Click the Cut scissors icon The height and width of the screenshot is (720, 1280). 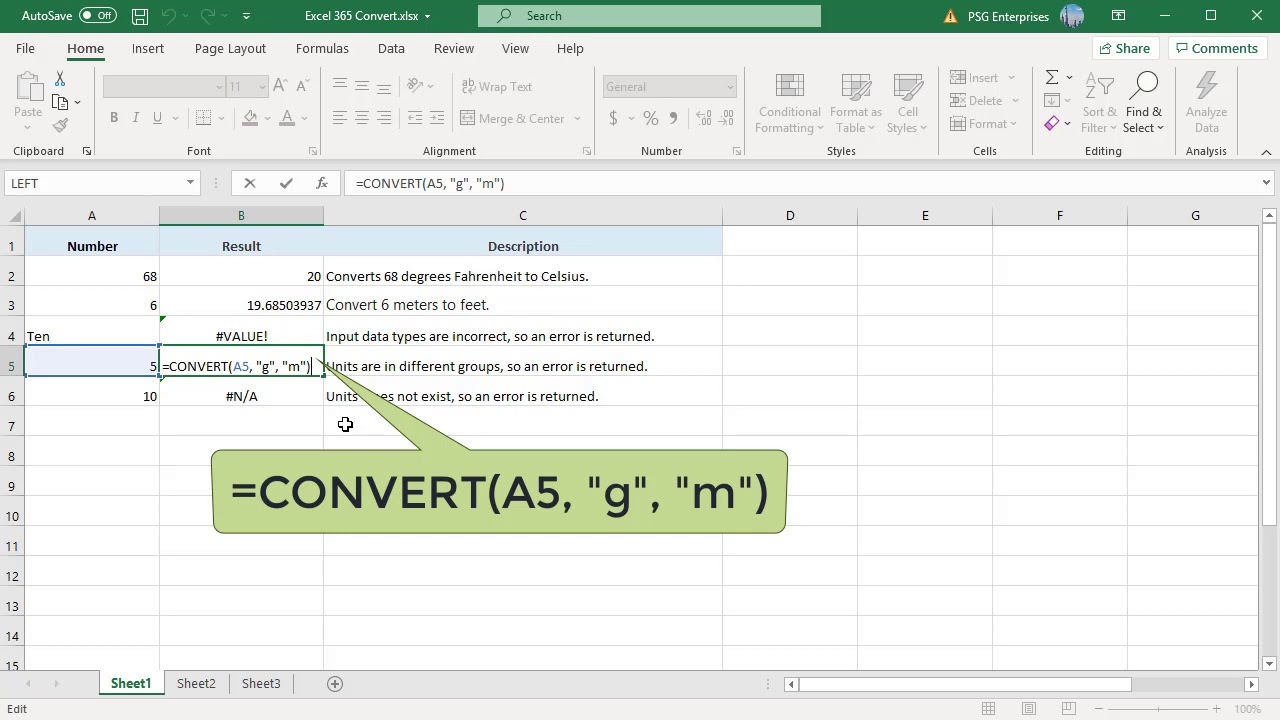coord(60,78)
